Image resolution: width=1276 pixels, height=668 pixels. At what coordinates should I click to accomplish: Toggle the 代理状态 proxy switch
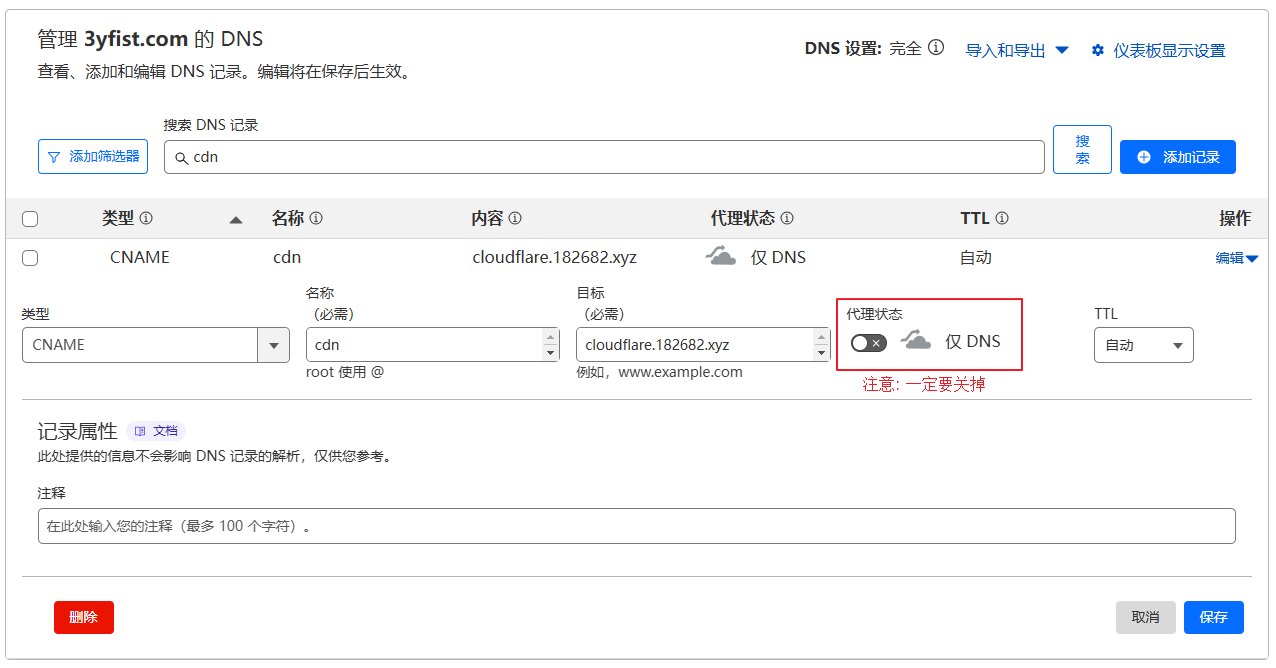pos(869,343)
